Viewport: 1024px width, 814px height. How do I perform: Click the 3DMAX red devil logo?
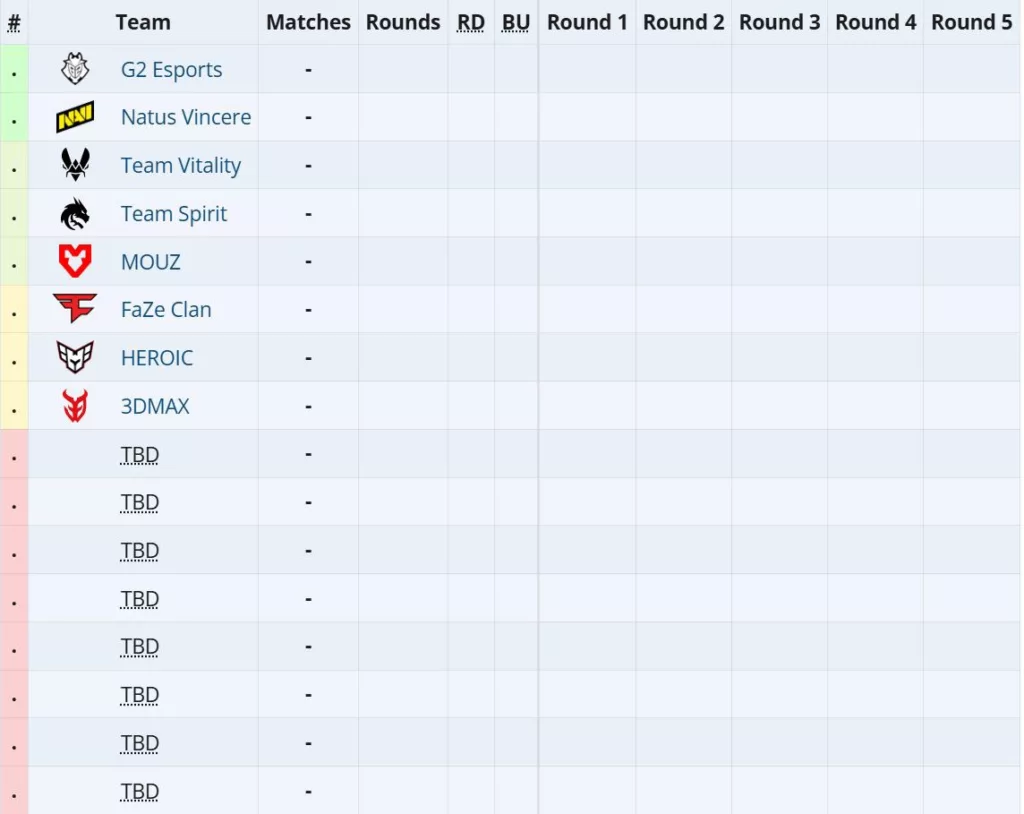[x=75, y=406]
